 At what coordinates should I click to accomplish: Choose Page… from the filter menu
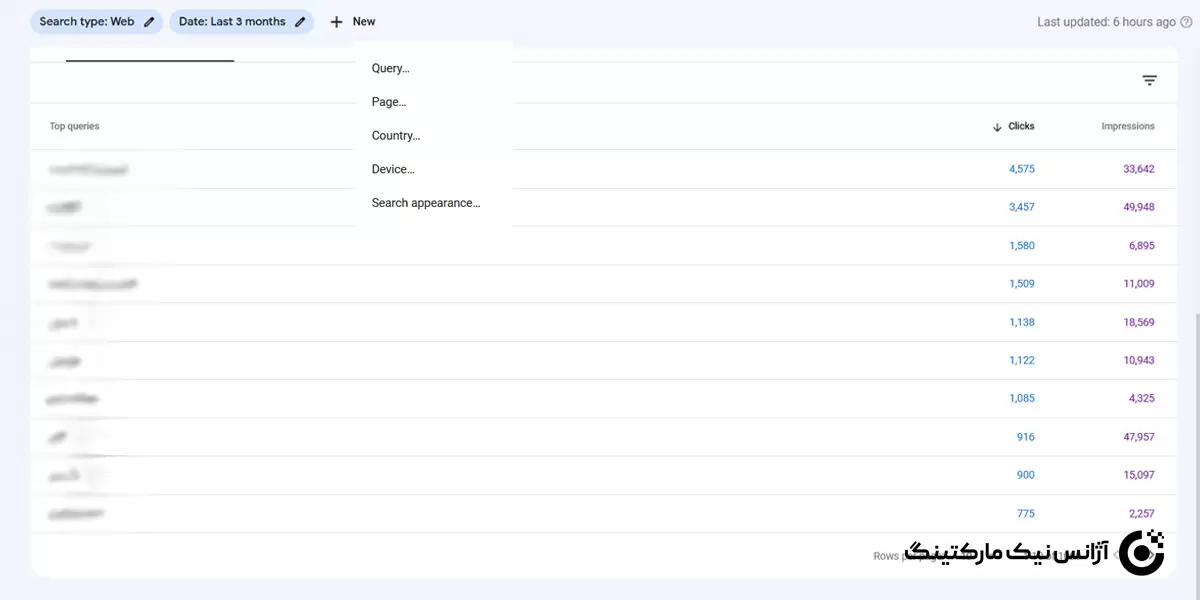(389, 102)
